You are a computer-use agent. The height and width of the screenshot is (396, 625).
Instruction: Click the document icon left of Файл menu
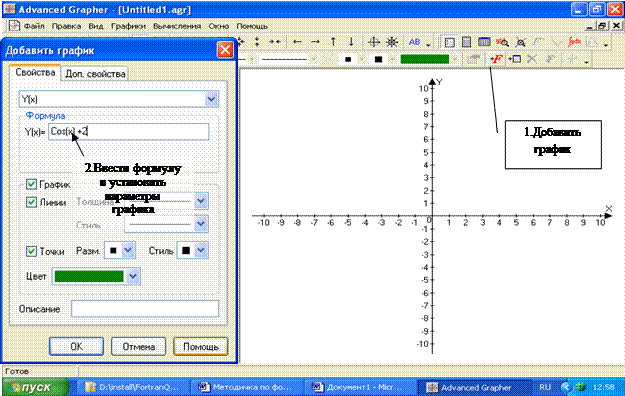pos(14,26)
